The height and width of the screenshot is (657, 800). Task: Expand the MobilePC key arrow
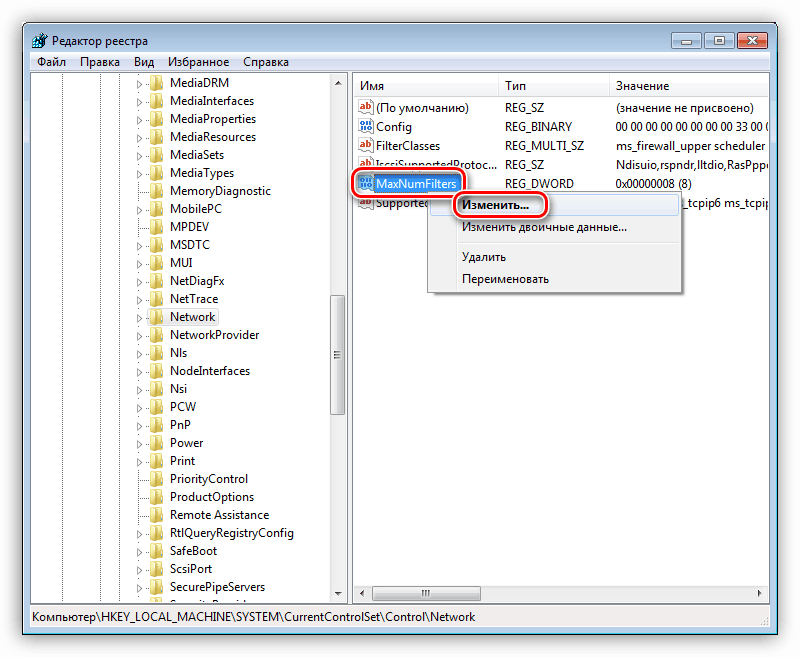click(x=139, y=210)
